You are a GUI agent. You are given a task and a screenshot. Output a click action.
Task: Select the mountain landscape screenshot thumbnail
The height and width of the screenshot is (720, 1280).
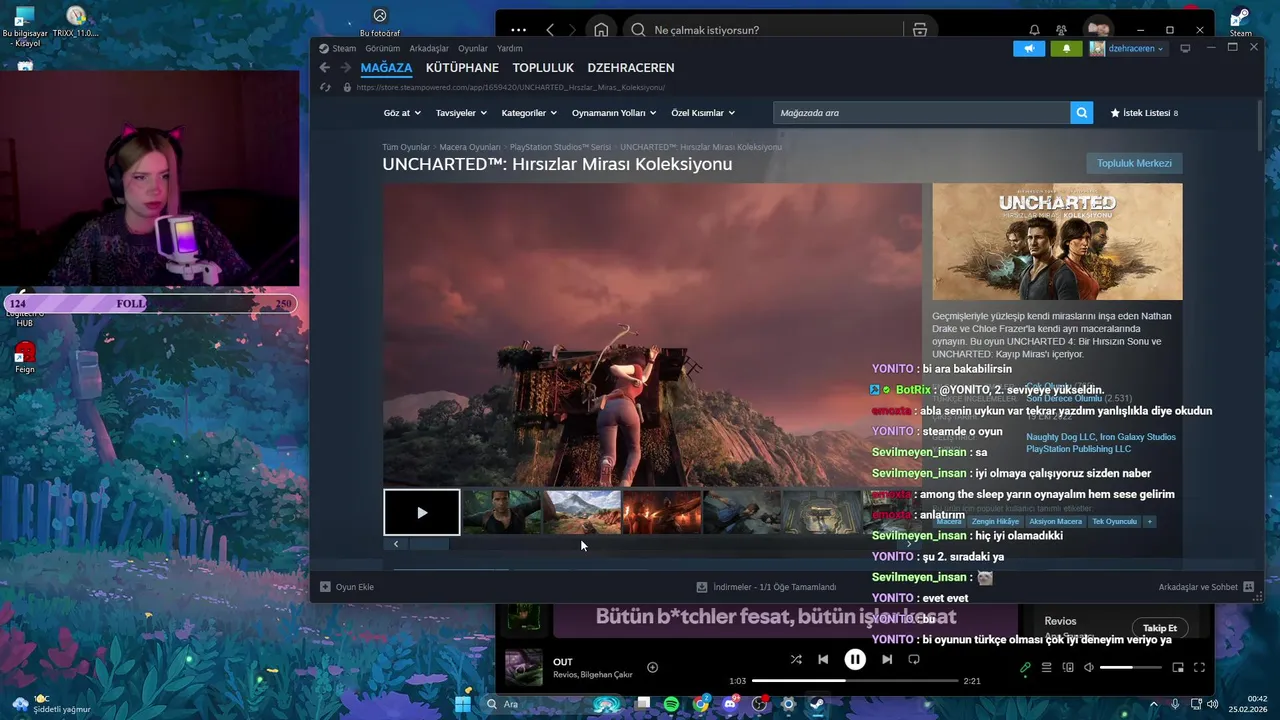coord(581,512)
